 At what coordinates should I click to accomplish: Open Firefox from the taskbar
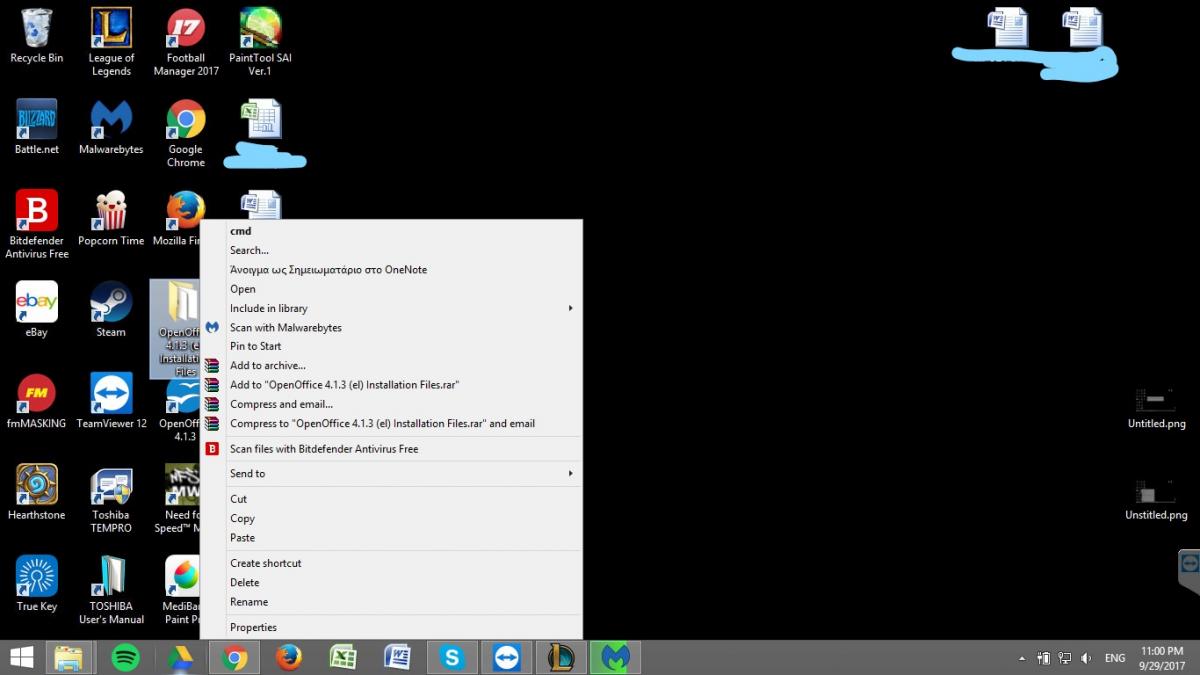(289, 657)
